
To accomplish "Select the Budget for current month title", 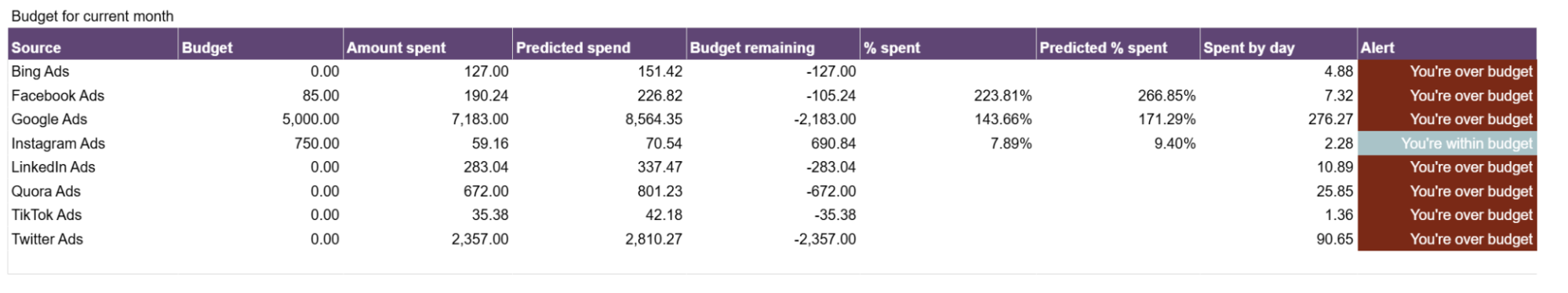I will click(x=93, y=16).
